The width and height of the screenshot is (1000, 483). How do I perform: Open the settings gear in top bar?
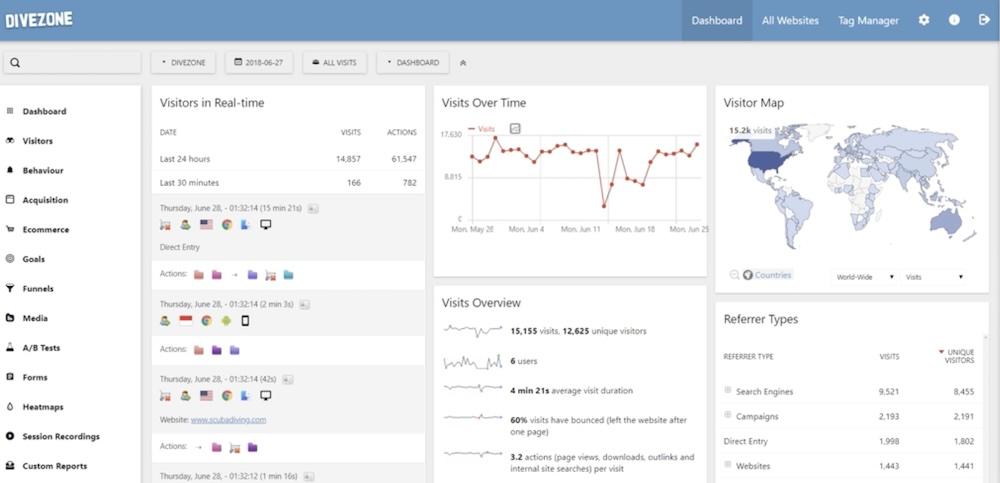(924, 20)
